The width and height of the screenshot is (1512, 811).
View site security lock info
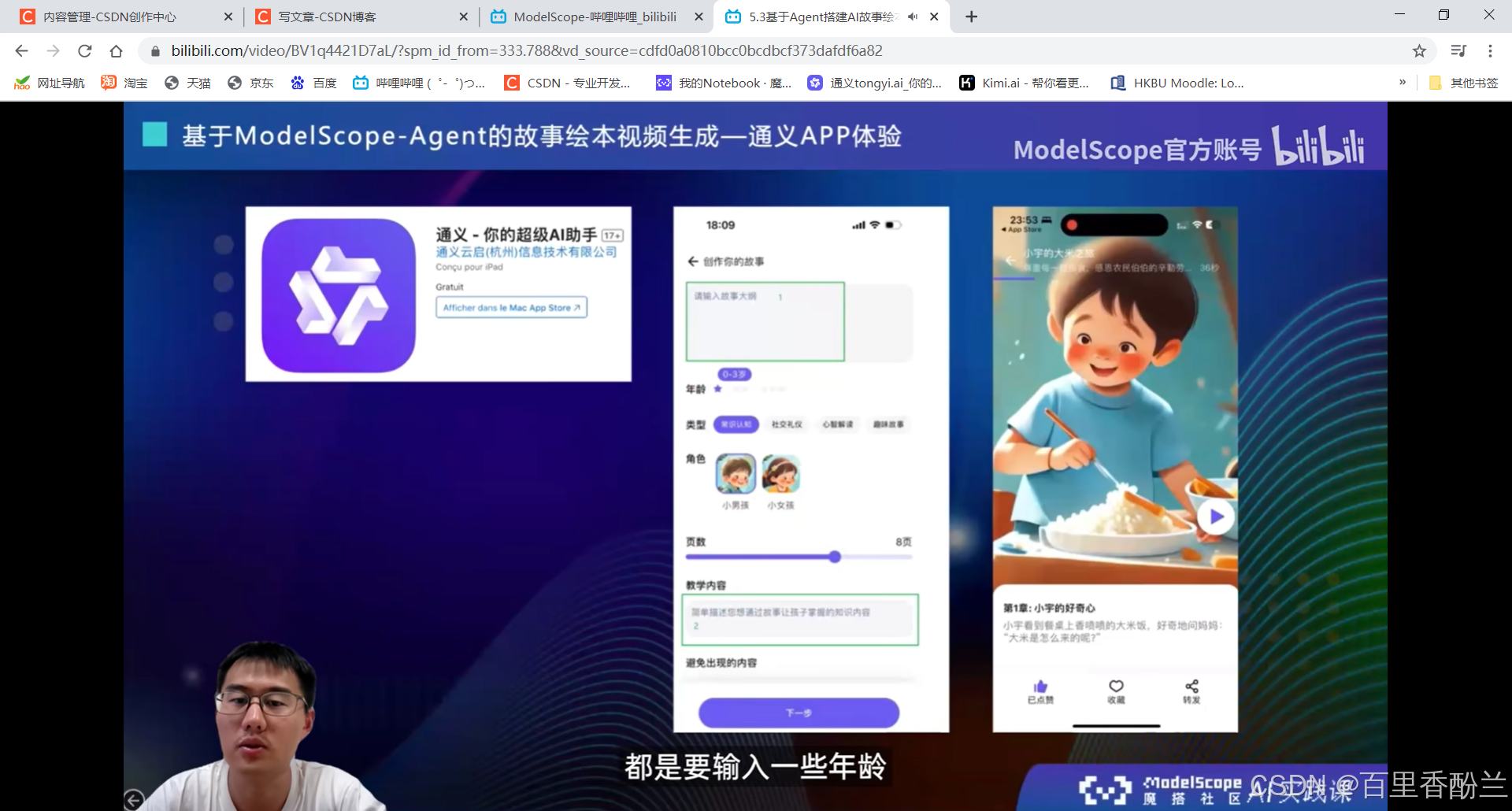(155, 51)
